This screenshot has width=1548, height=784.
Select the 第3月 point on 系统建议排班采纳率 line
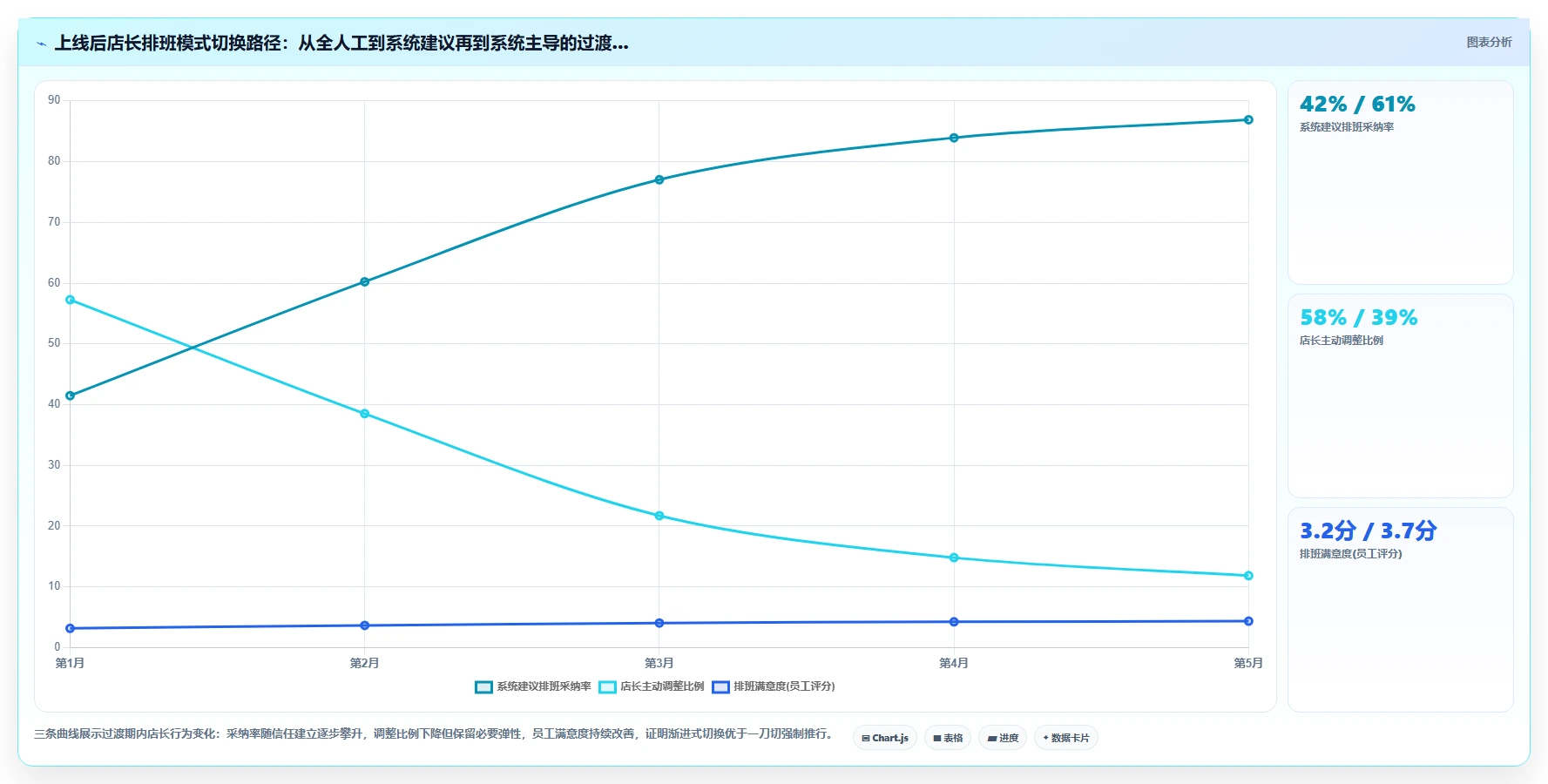[x=659, y=179]
